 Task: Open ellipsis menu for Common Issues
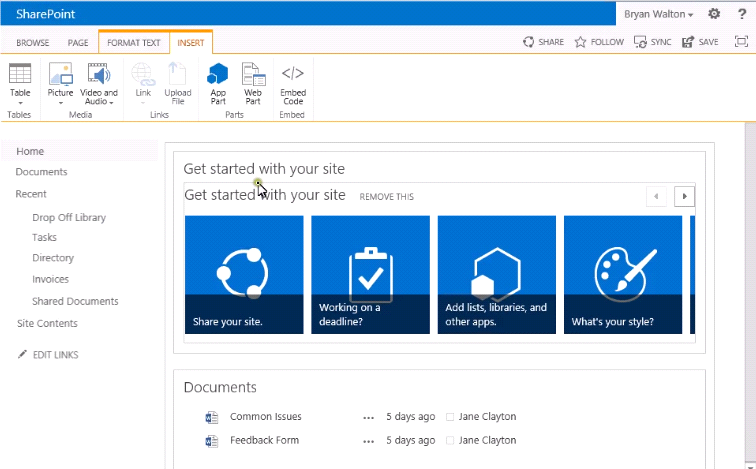coord(368,417)
